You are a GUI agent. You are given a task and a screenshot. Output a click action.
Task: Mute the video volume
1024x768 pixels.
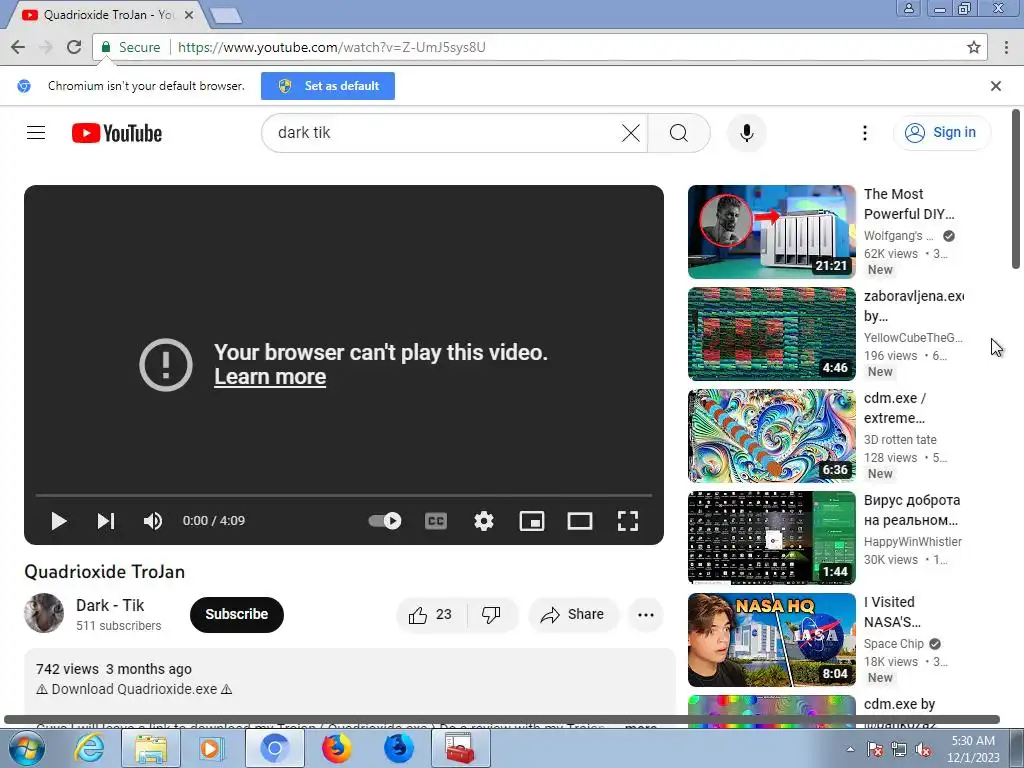(153, 521)
